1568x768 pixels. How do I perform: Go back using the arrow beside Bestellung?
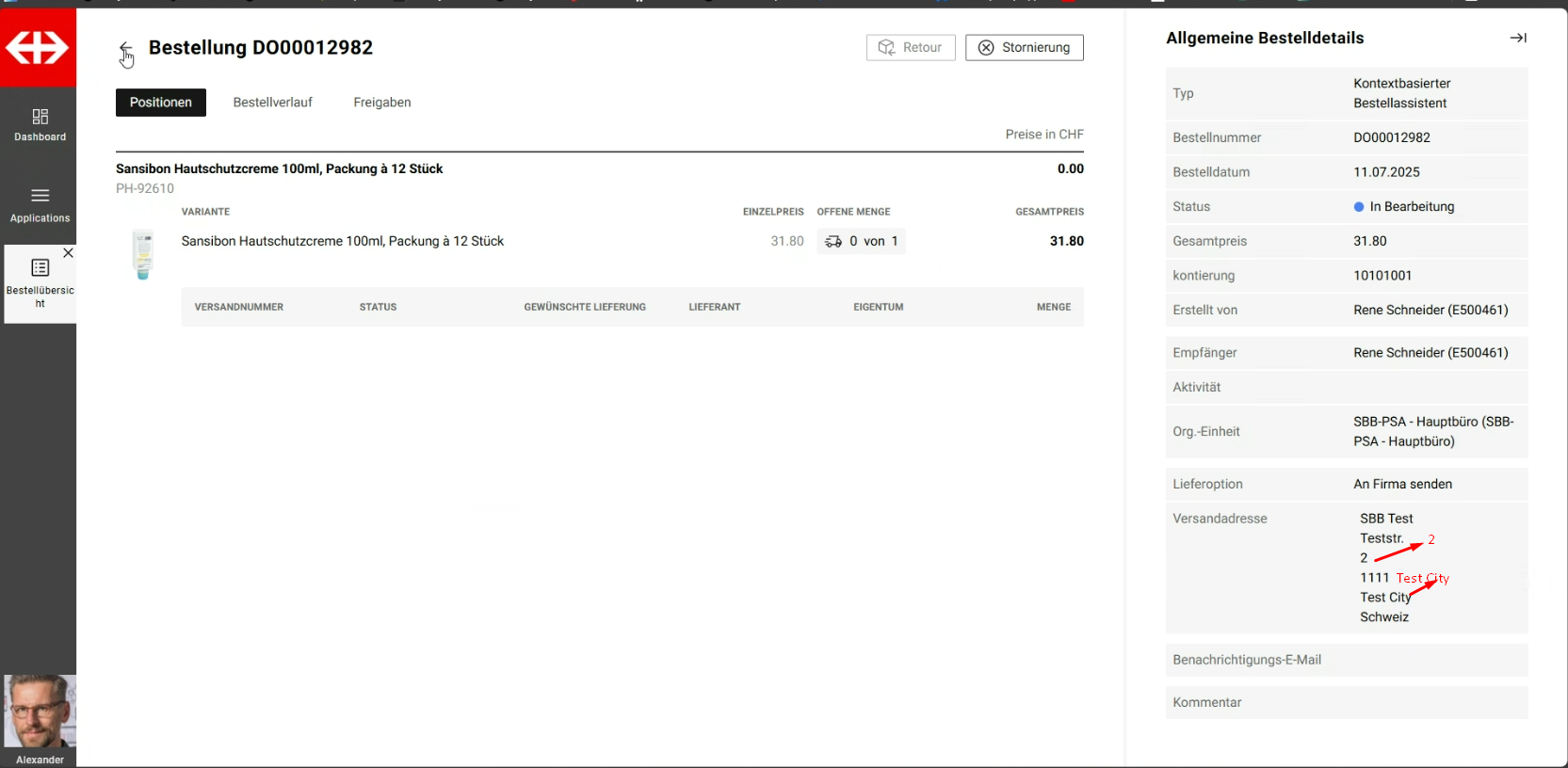pos(125,48)
